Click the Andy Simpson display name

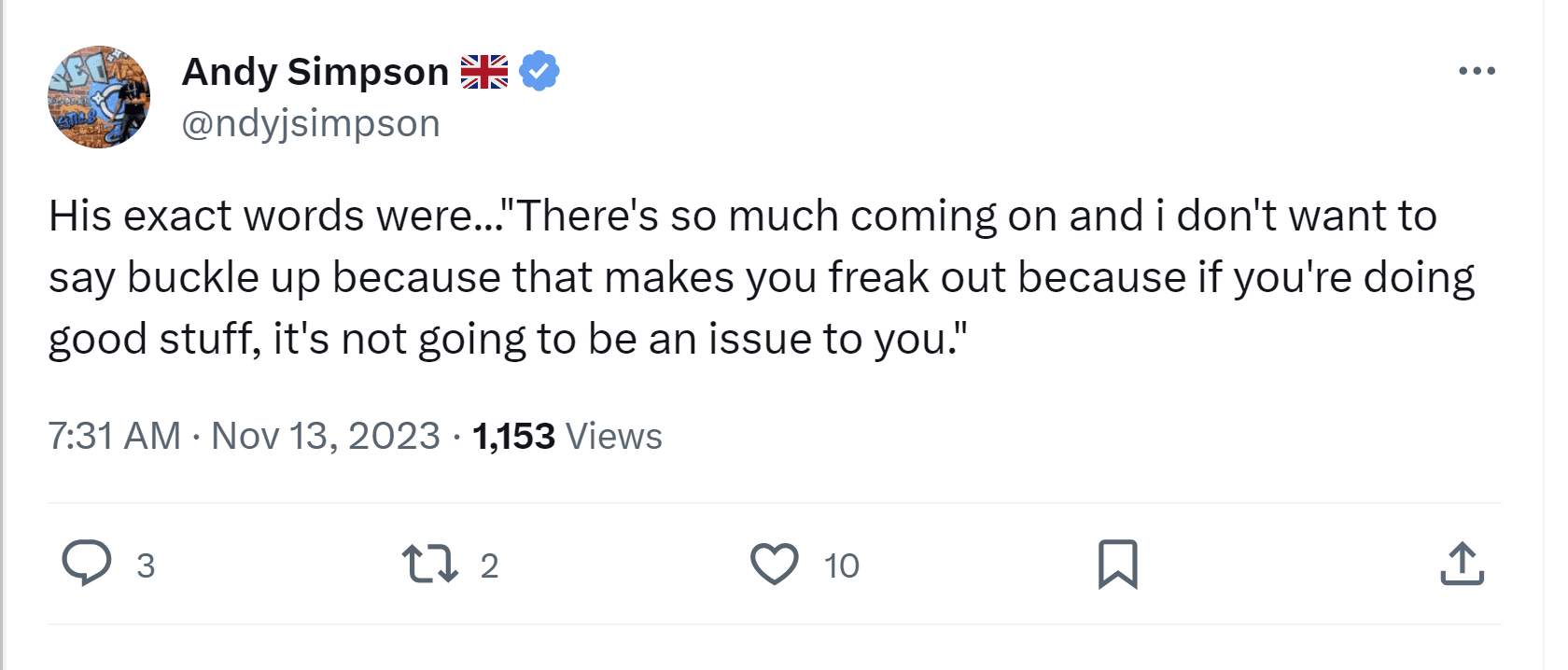[x=315, y=72]
